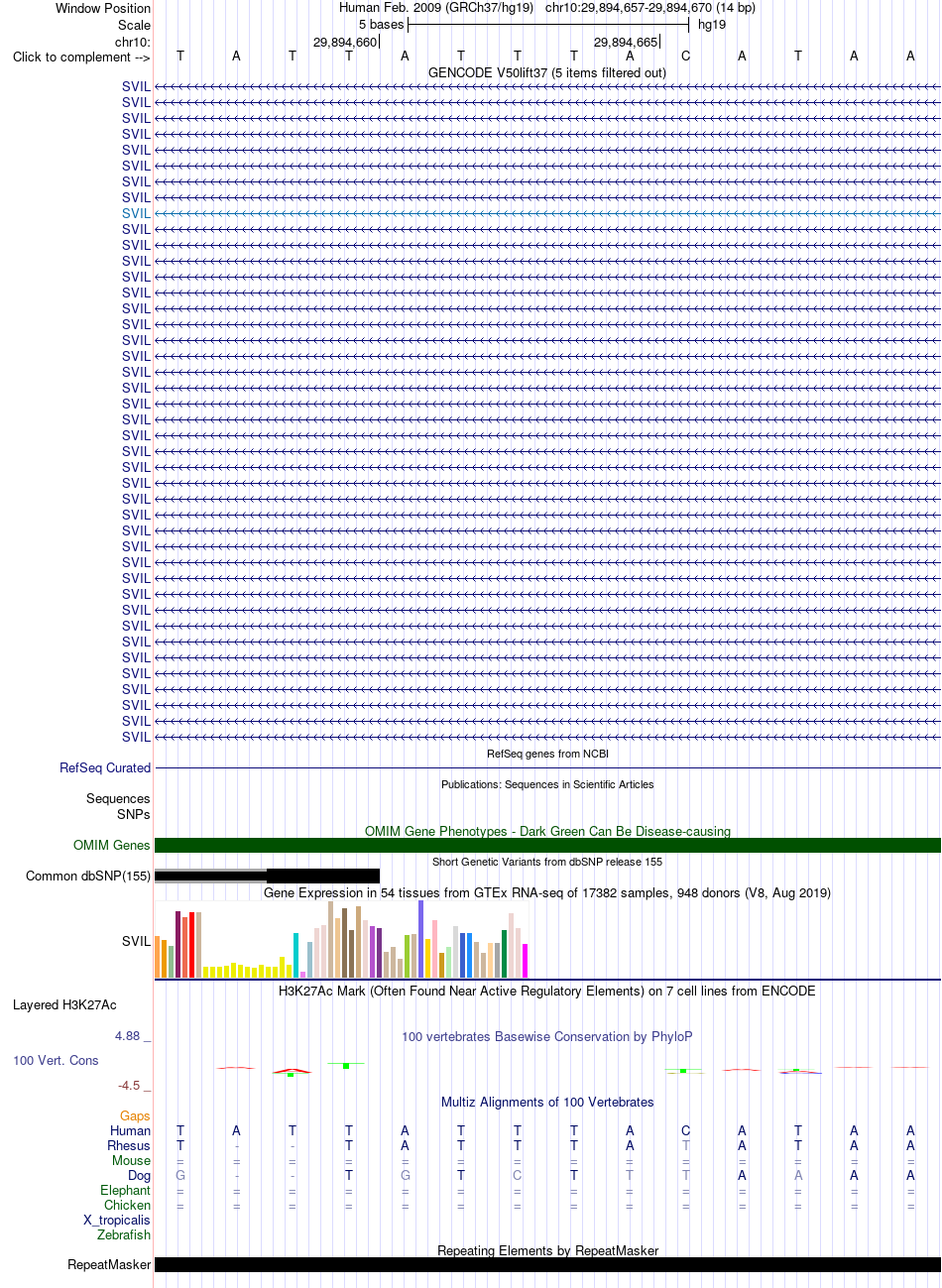Click the dark green OMIM gene bar
The image size is (942, 1288).
pos(547,845)
